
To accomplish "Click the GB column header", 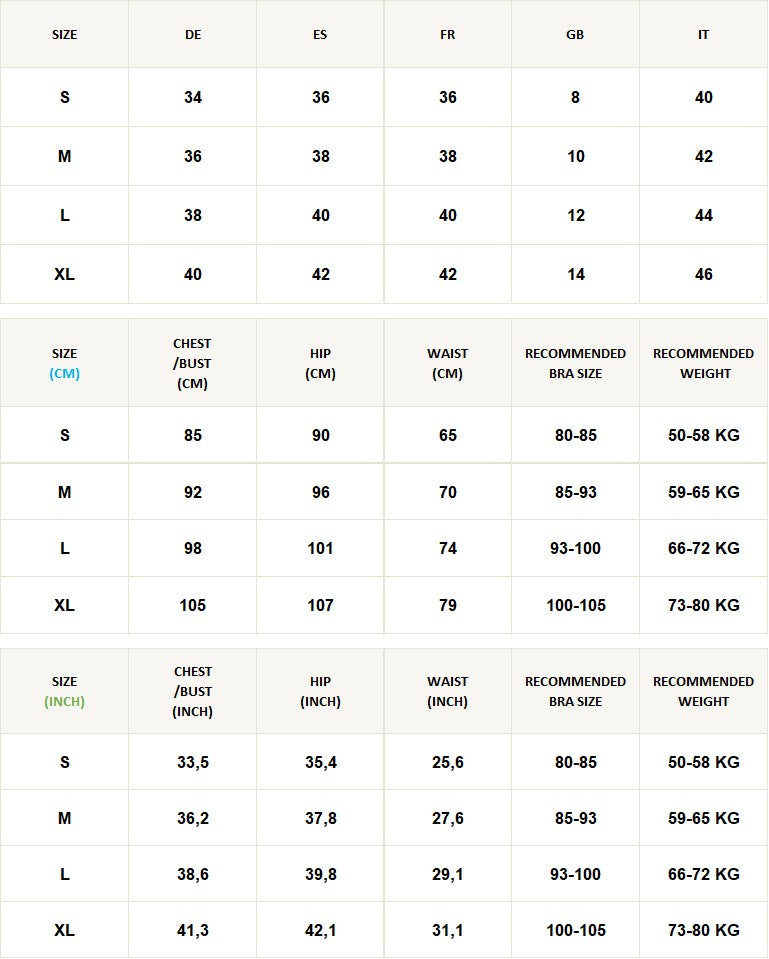I will tap(575, 35).
